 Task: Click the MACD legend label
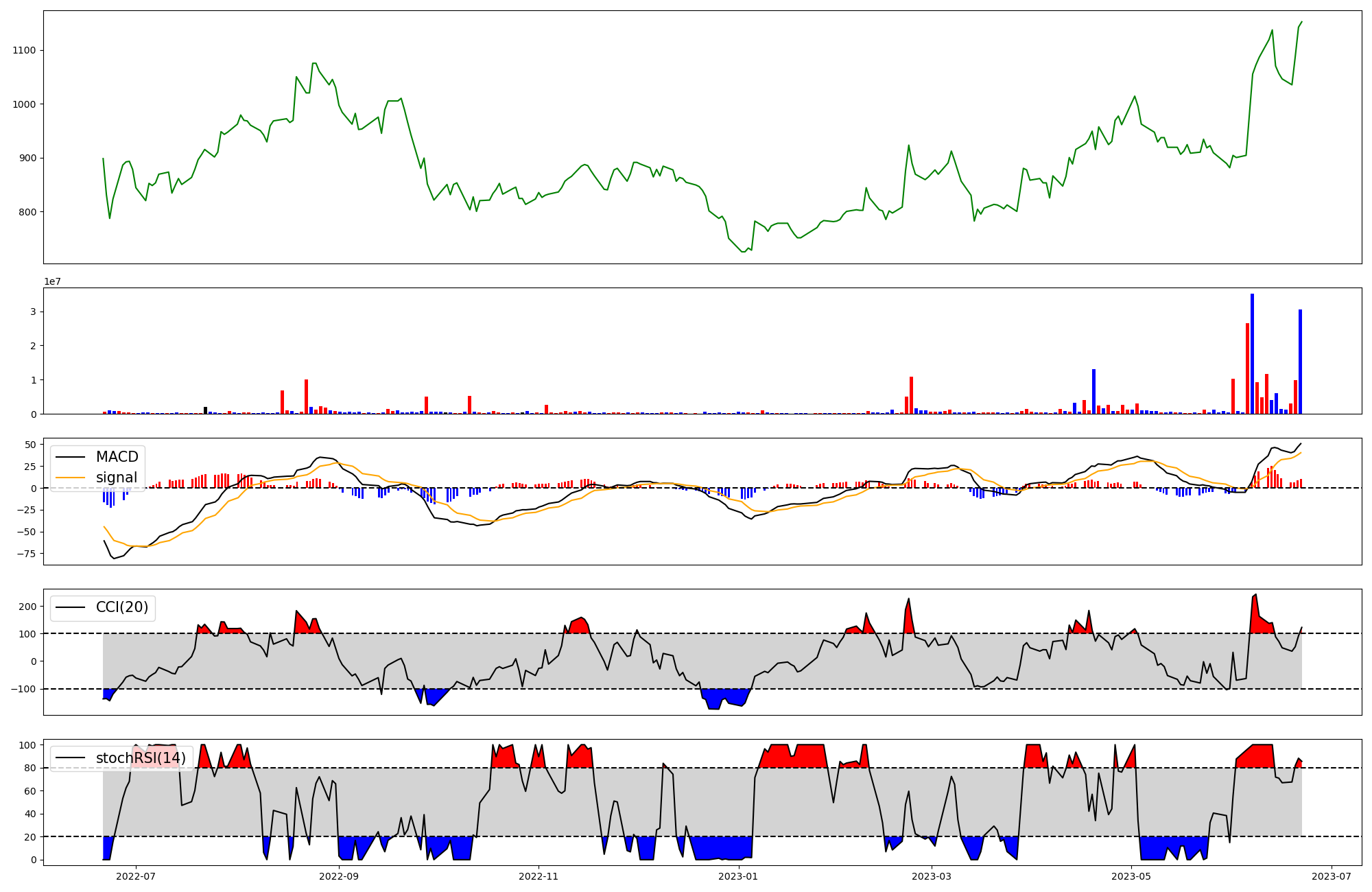[117, 457]
